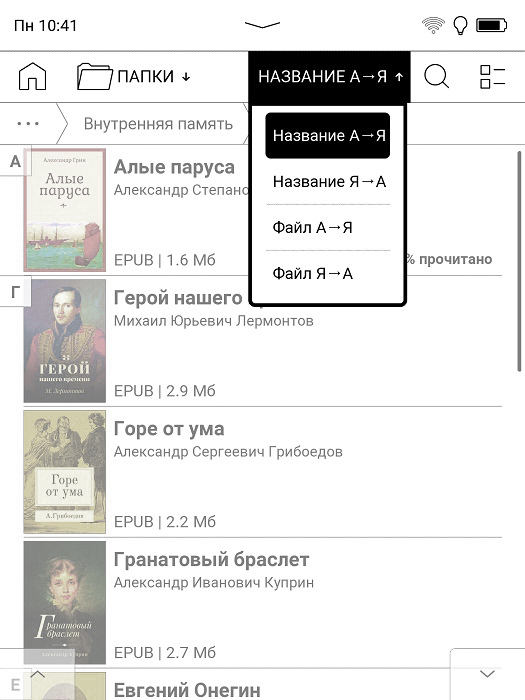Click the vertical scrollbar on right edge
The height and width of the screenshot is (700, 525).
519,261
